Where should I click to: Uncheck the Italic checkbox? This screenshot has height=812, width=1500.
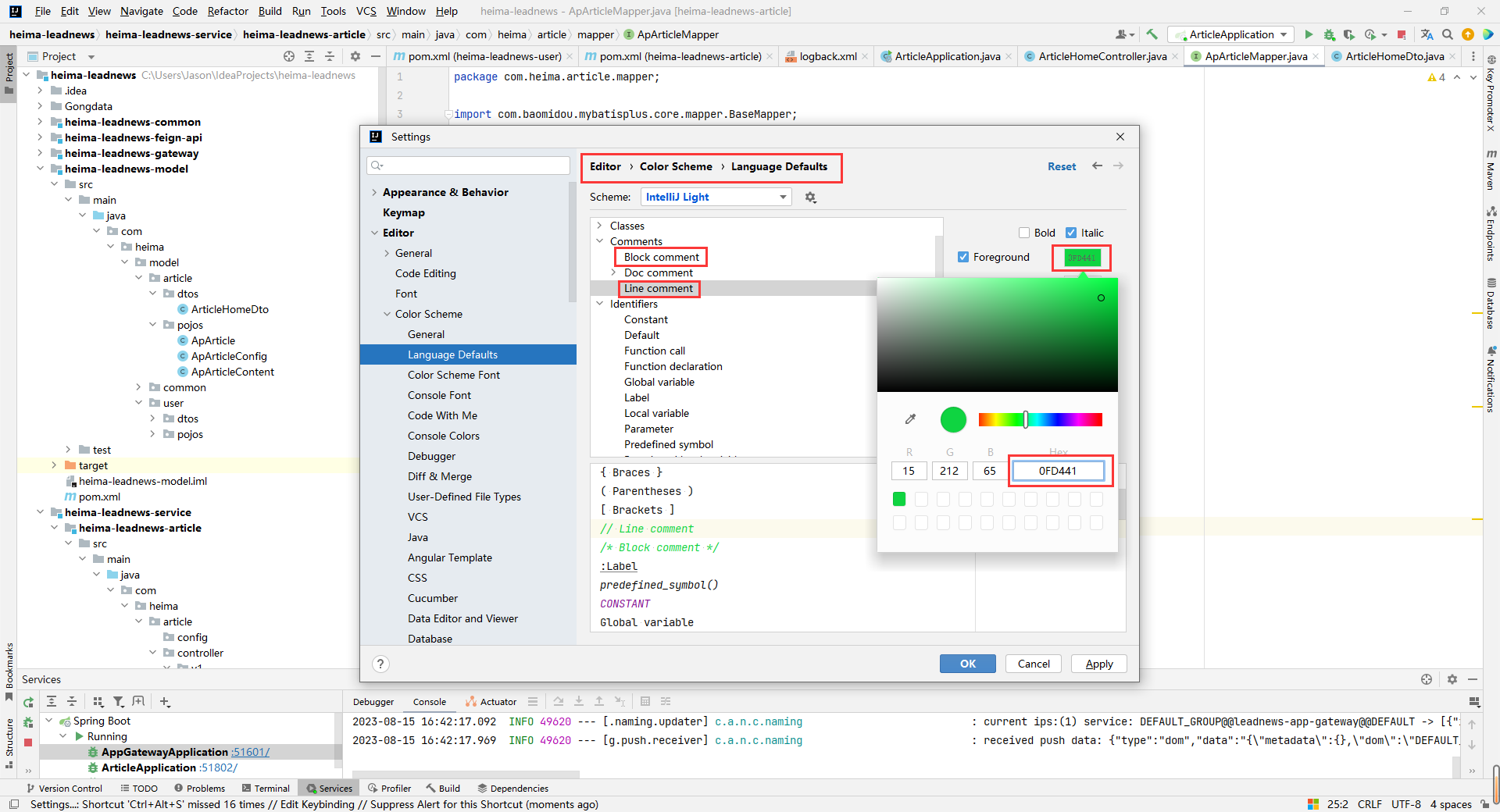click(x=1071, y=233)
